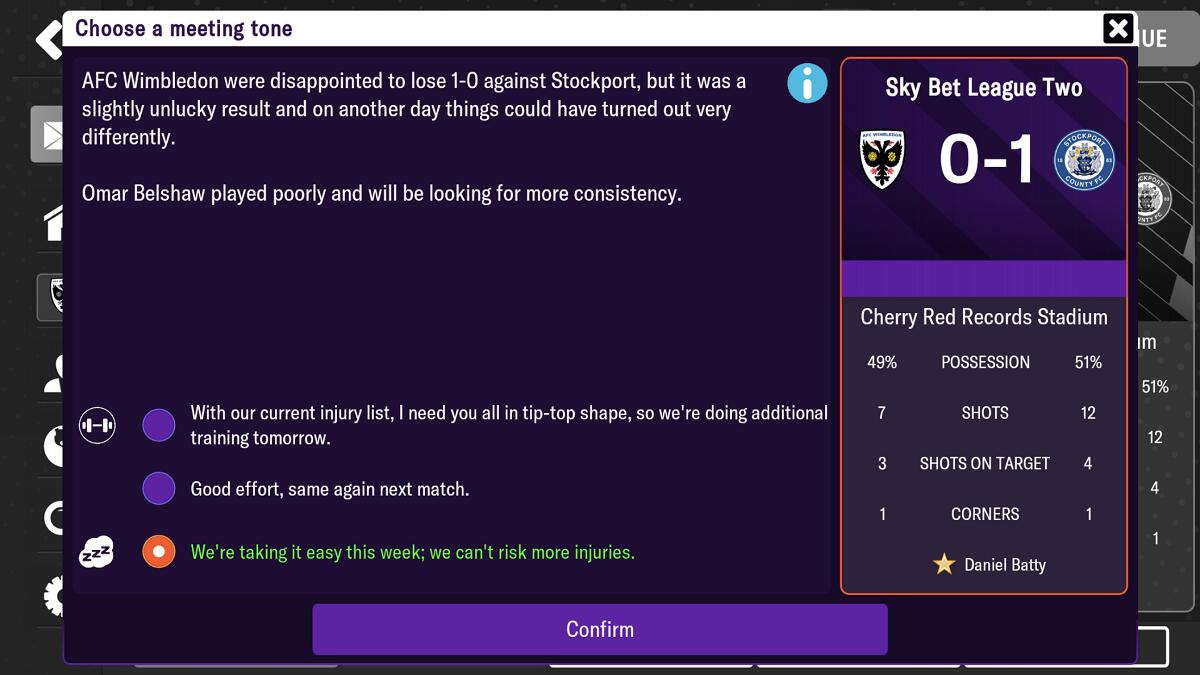Click the sleeping zzz rest icon

click(x=97, y=552)
